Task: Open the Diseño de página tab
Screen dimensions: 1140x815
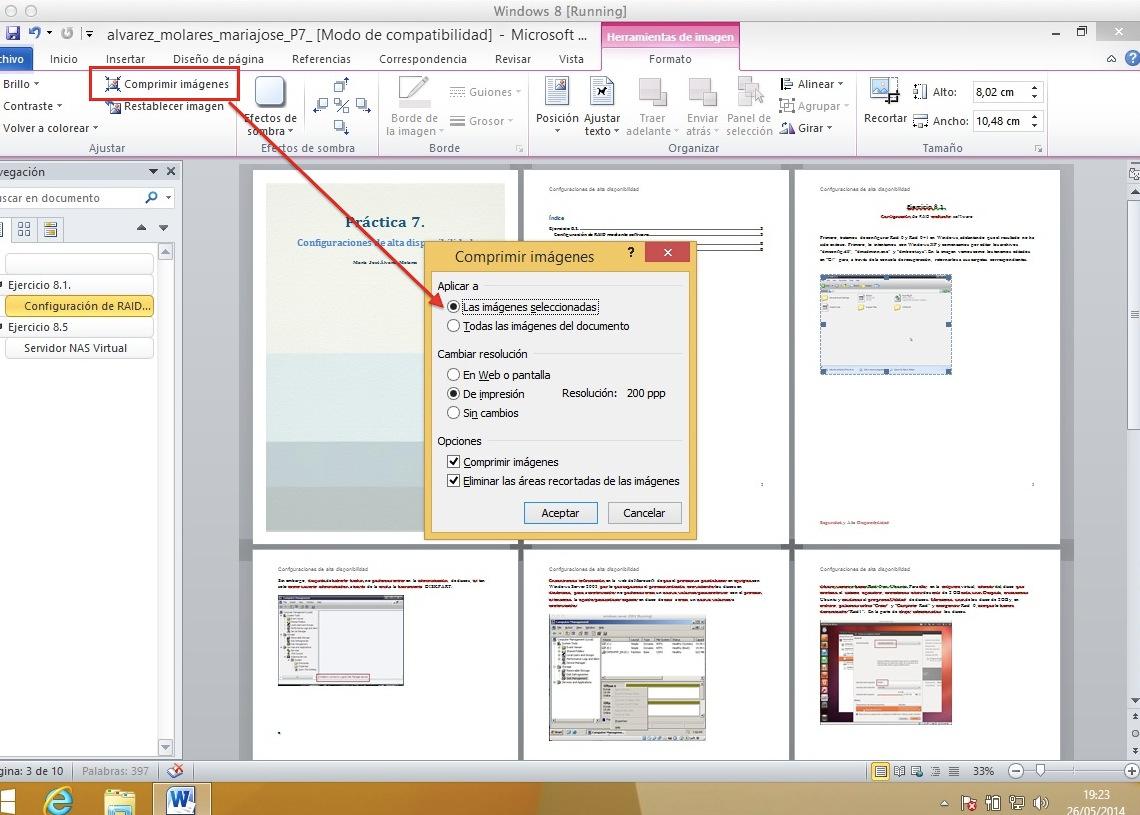Action: [218, 59]
